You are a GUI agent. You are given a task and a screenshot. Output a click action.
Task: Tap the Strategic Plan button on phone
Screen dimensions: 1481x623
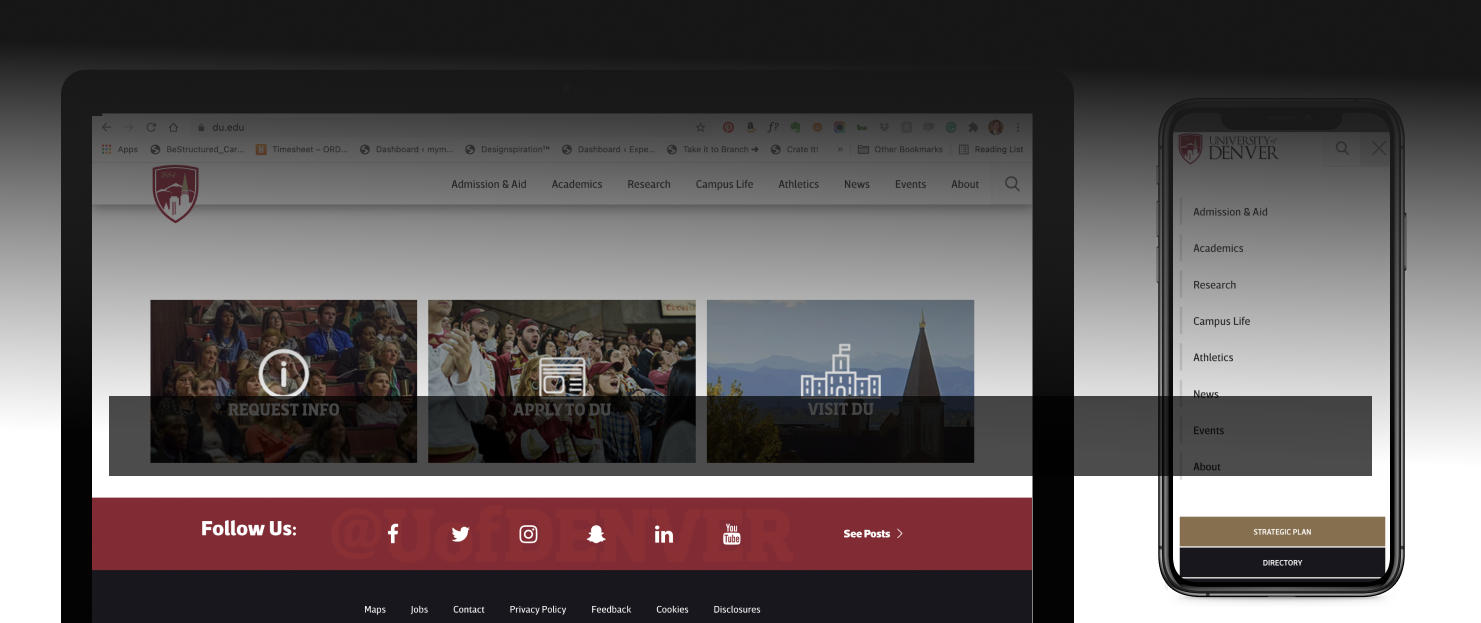click(x=1282, y=532)
